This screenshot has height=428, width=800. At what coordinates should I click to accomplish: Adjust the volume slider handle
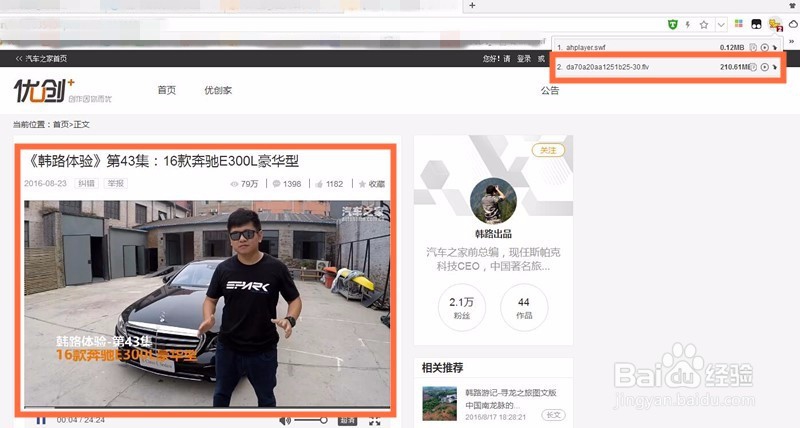(x=323, y=420)
